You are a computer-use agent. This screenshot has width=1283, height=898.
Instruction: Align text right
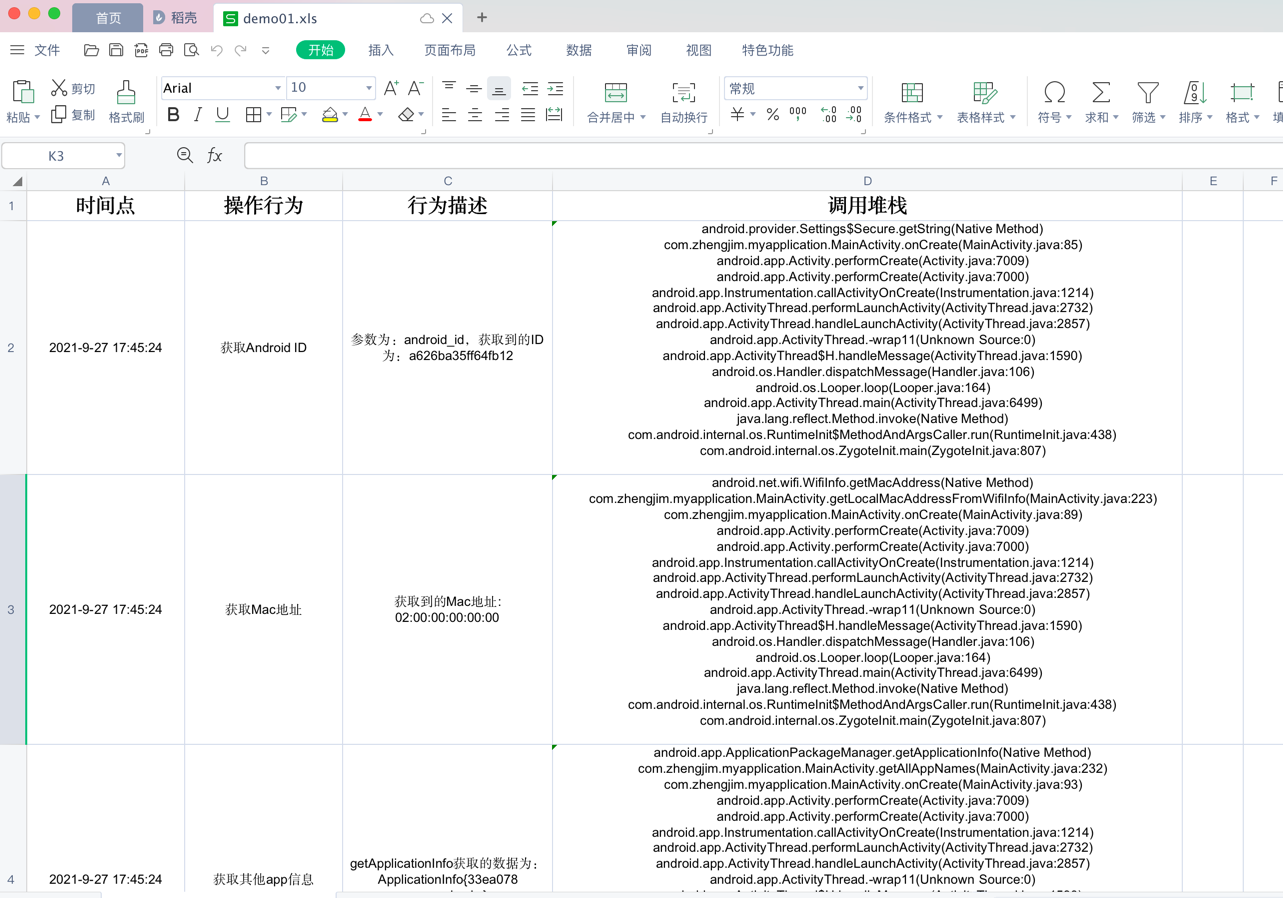click(x=501, y=116)
